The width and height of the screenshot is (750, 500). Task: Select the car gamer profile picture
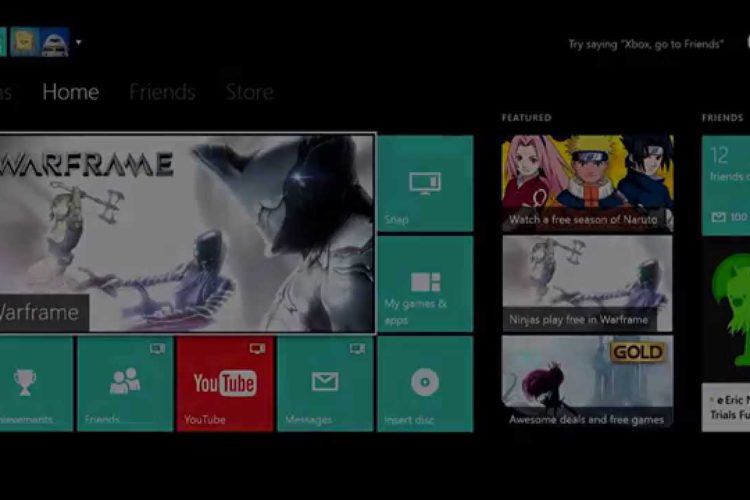[x=54, y=42]
